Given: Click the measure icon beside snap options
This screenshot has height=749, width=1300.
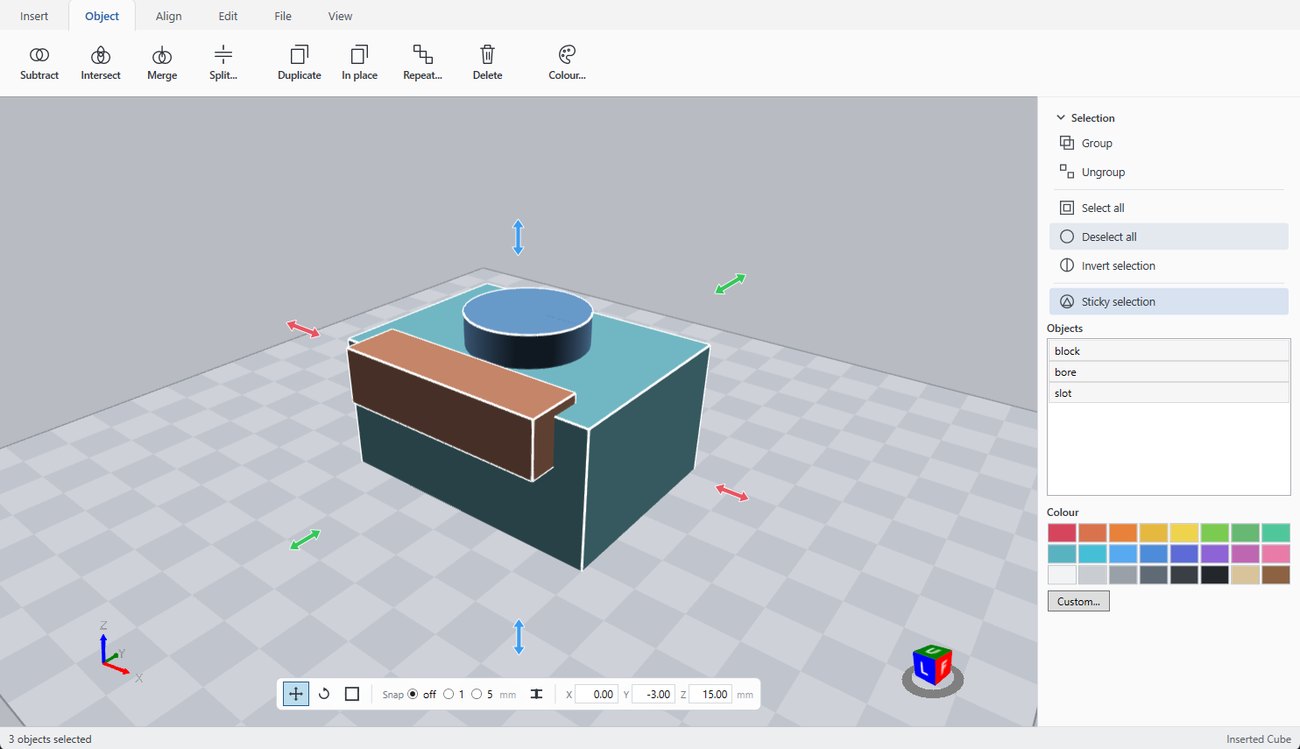Looking at the screenshot, I should (x=536, y=694).
